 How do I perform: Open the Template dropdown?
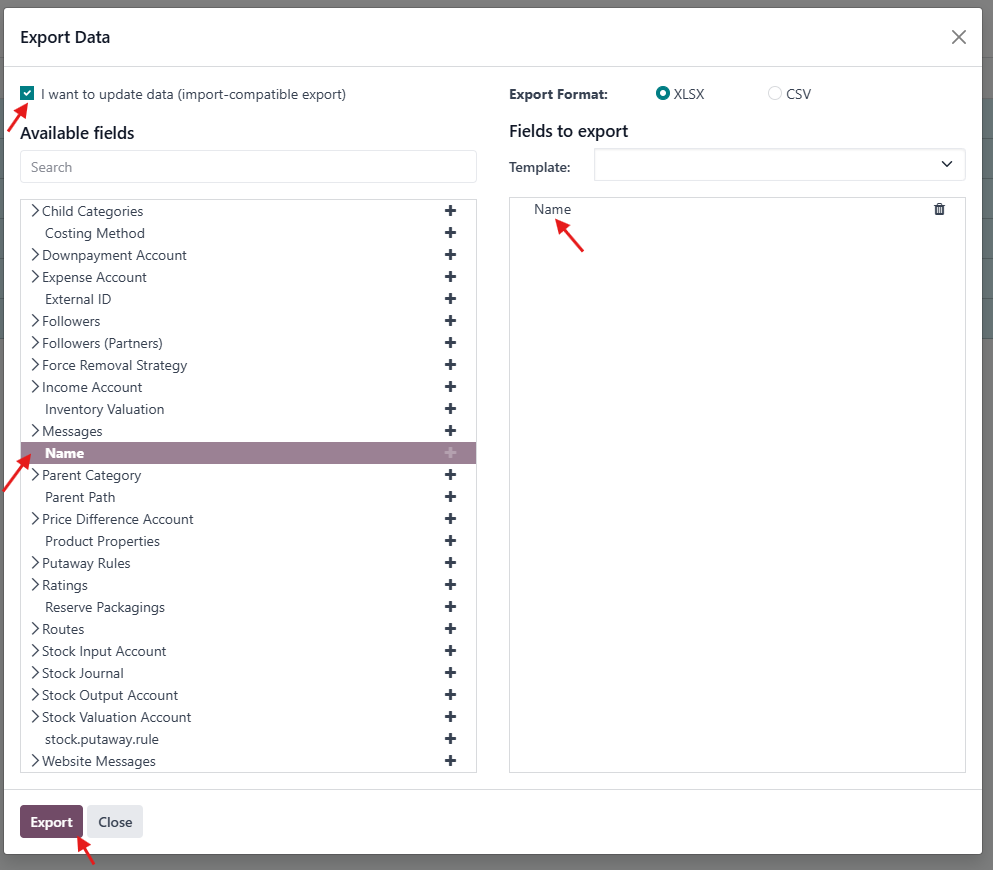point(779,165)
